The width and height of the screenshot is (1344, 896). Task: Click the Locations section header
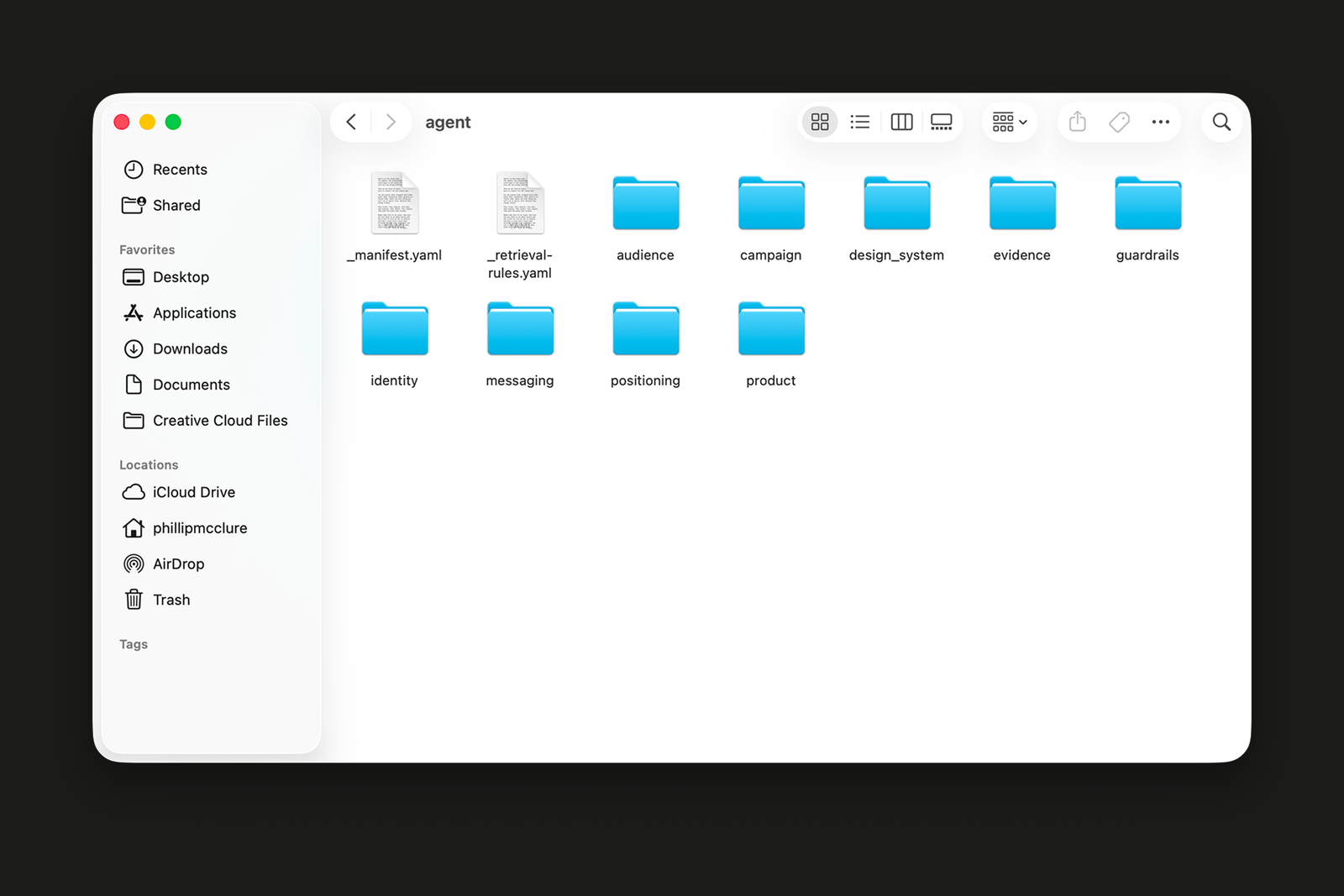click(149, 465)
